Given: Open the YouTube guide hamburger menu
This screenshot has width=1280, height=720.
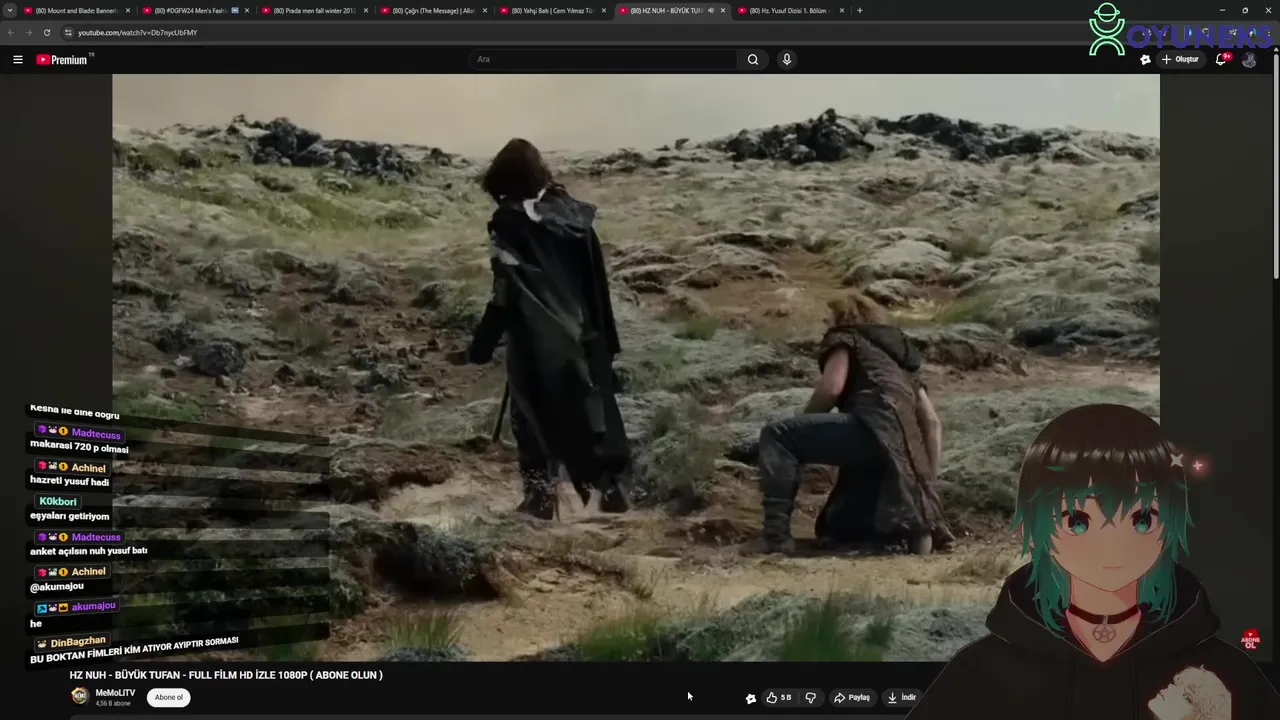Looking at the screenshot, I should click(x=18, y=59).
